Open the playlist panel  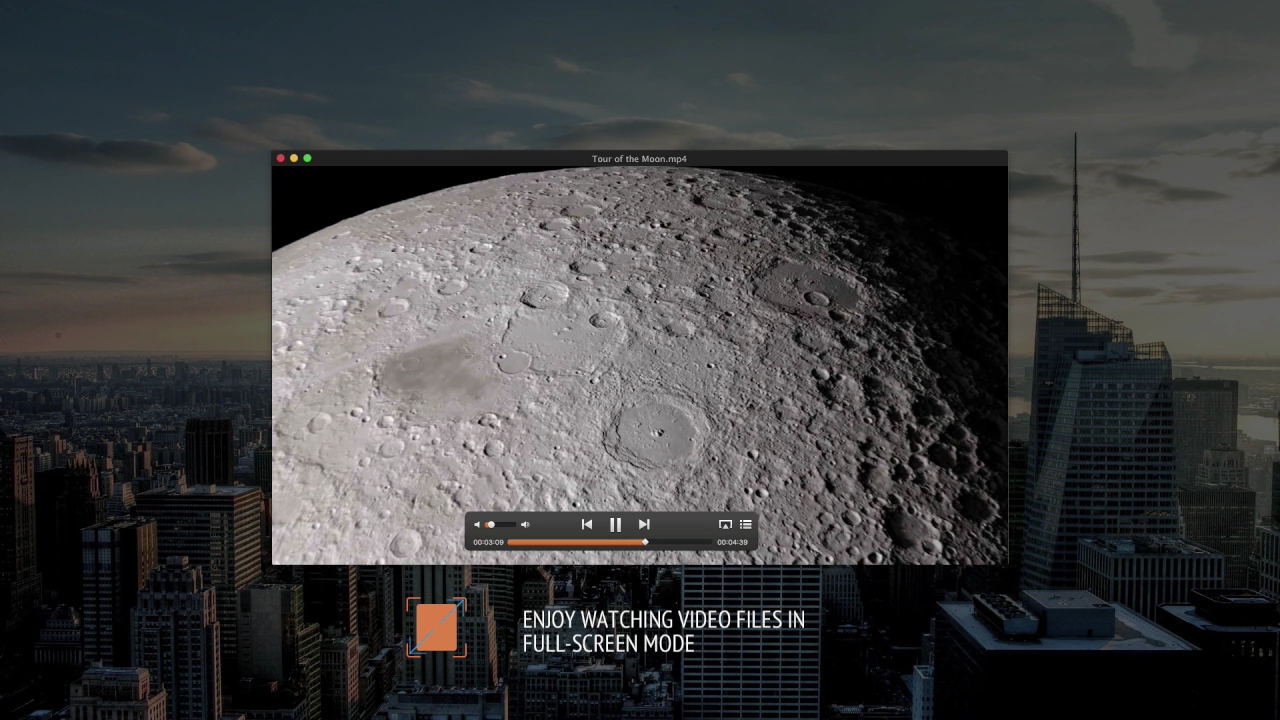pos(745,524)
